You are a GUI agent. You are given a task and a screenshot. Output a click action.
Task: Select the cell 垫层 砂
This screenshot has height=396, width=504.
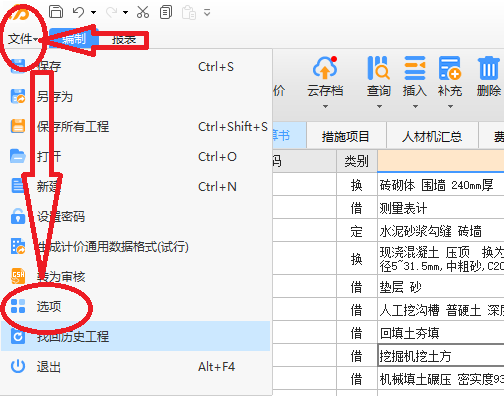pos(441,287)
